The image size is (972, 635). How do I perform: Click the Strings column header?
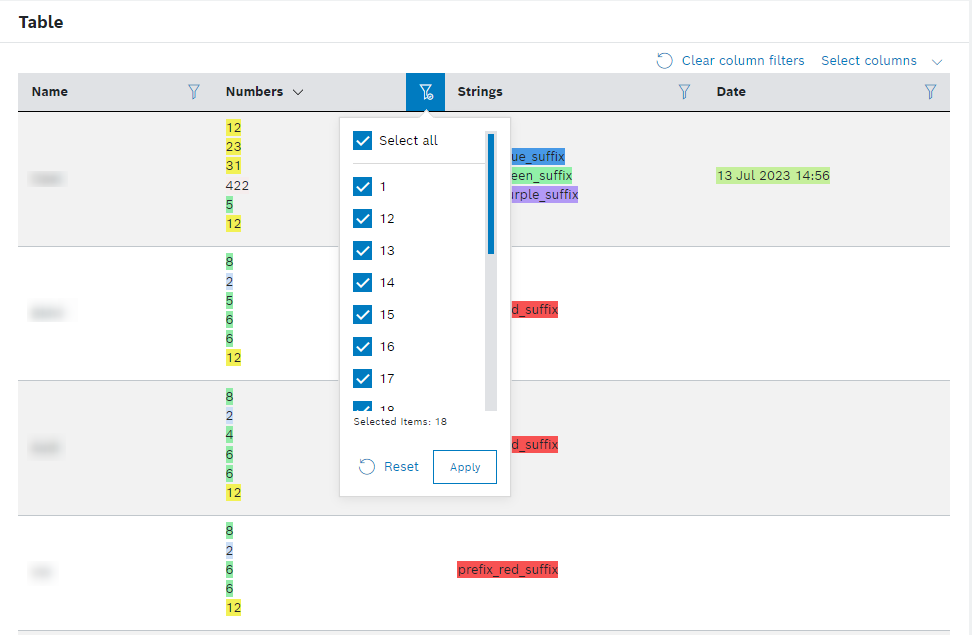click(x=480, y=92)
